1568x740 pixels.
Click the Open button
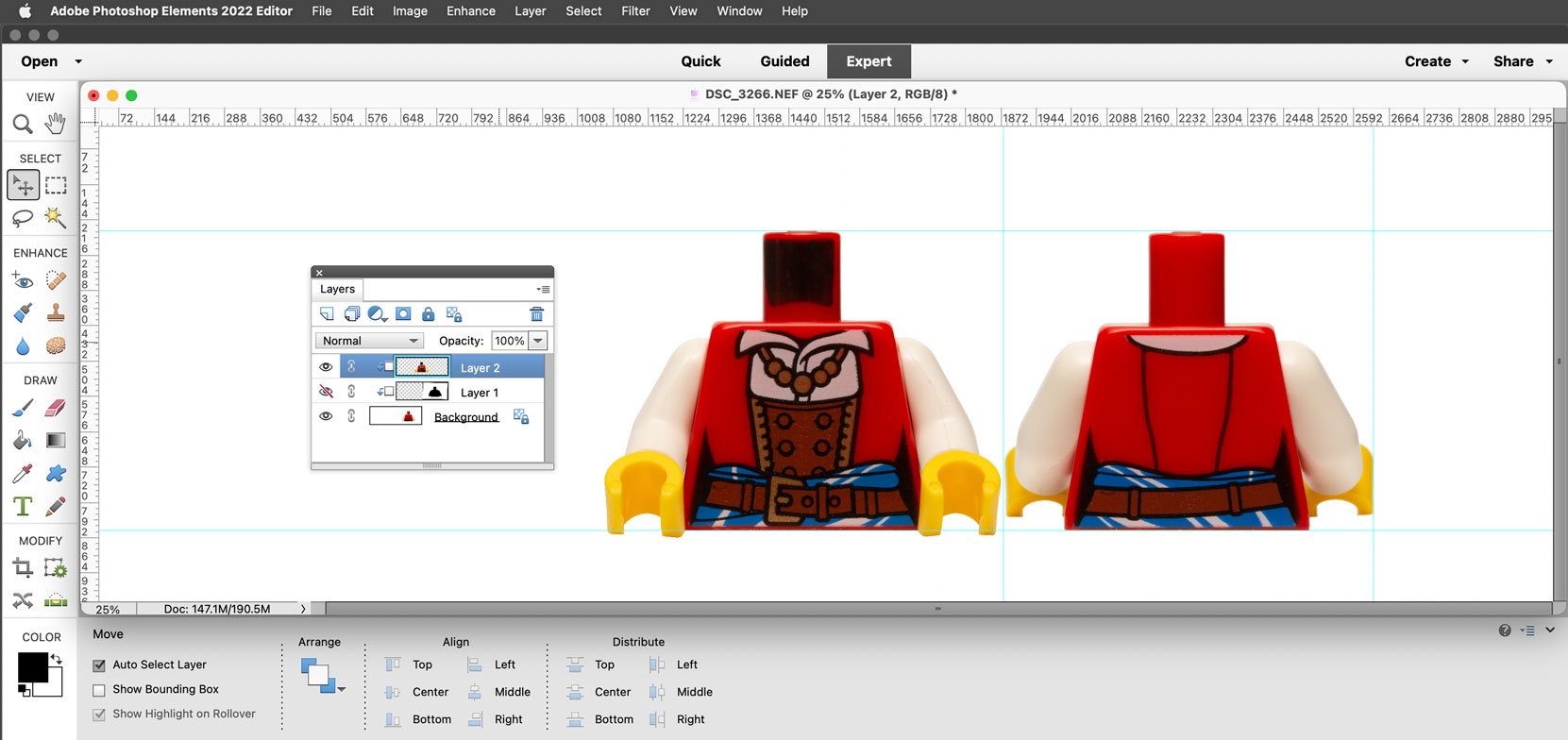tap(40, 61)
